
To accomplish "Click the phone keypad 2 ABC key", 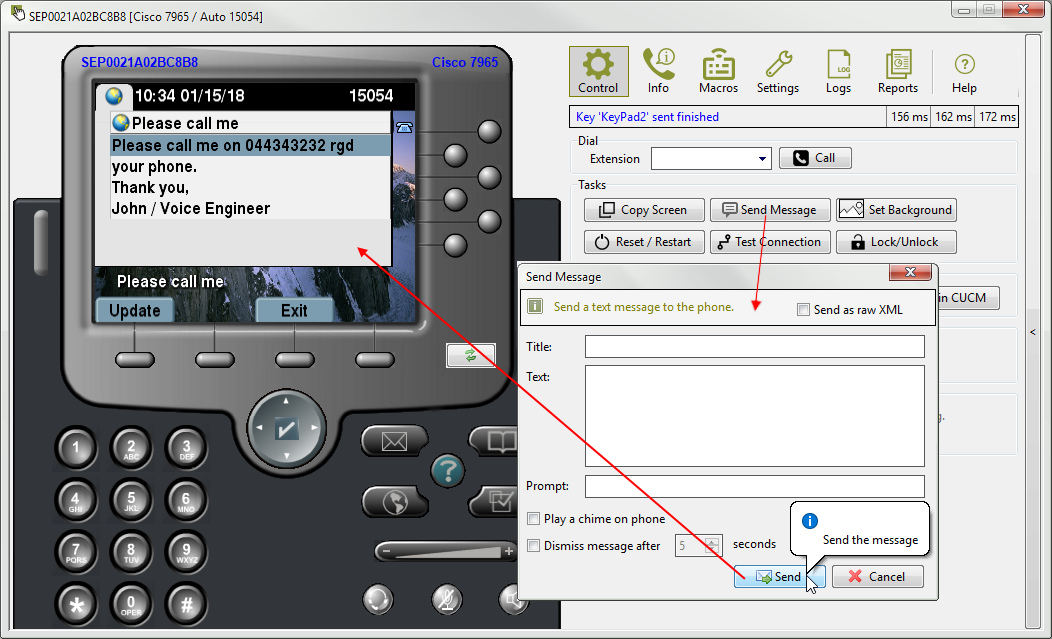I will (131, 448).
